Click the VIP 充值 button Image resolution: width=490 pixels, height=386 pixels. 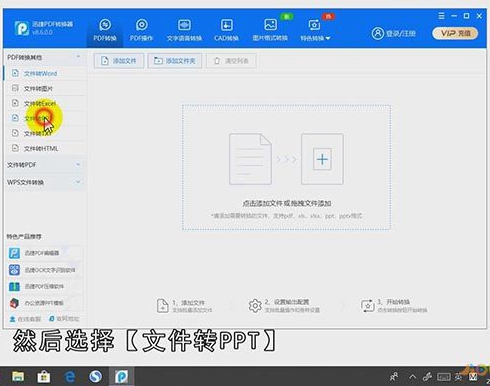click(x=455, y=33)
